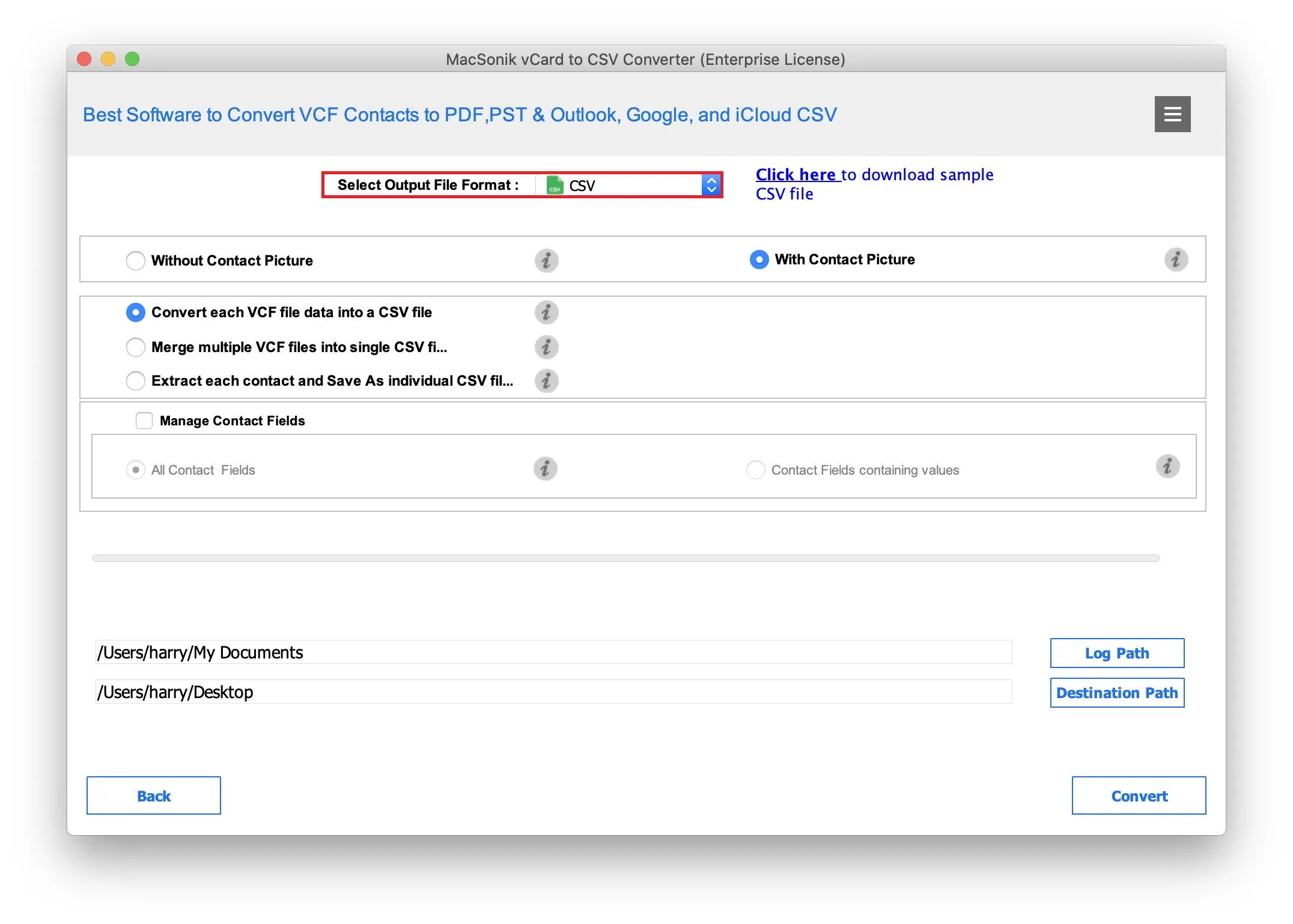
Task: Show info for Merge multiple VCF files option
Action: pyautogui.click(x=546, y=347)
